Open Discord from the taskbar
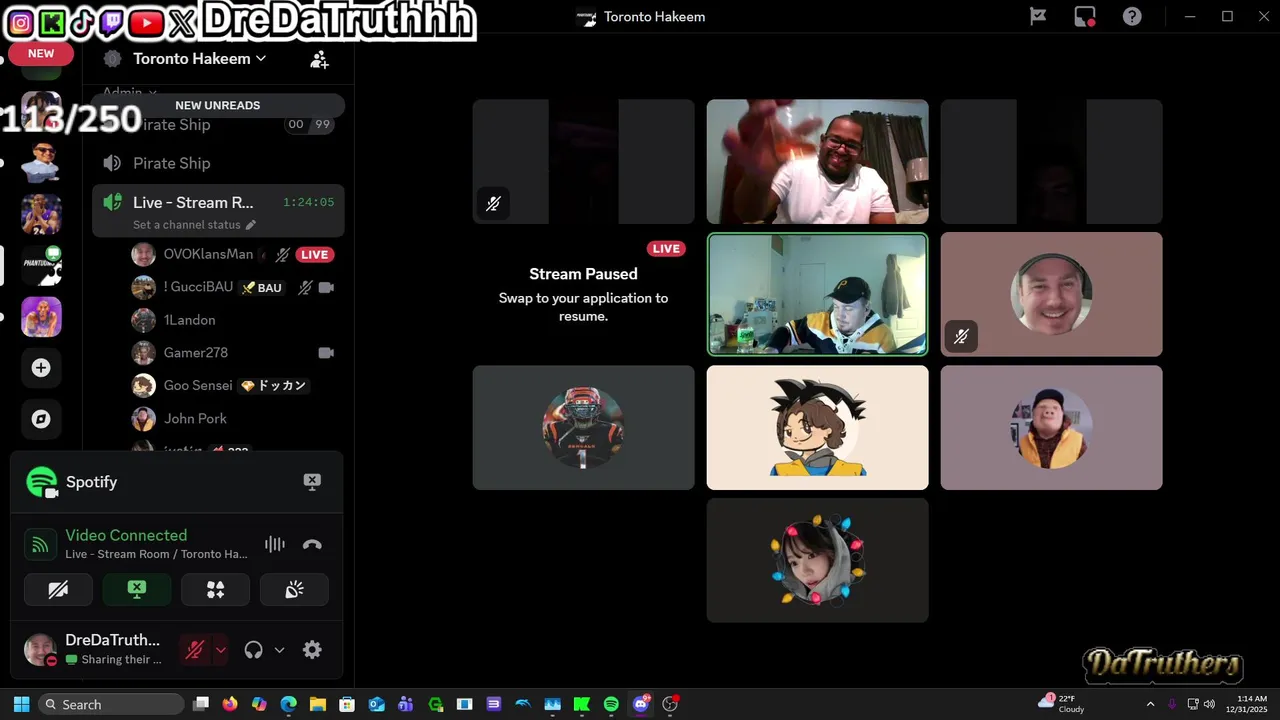This screenshot has height=720, width=1280. 641,704
